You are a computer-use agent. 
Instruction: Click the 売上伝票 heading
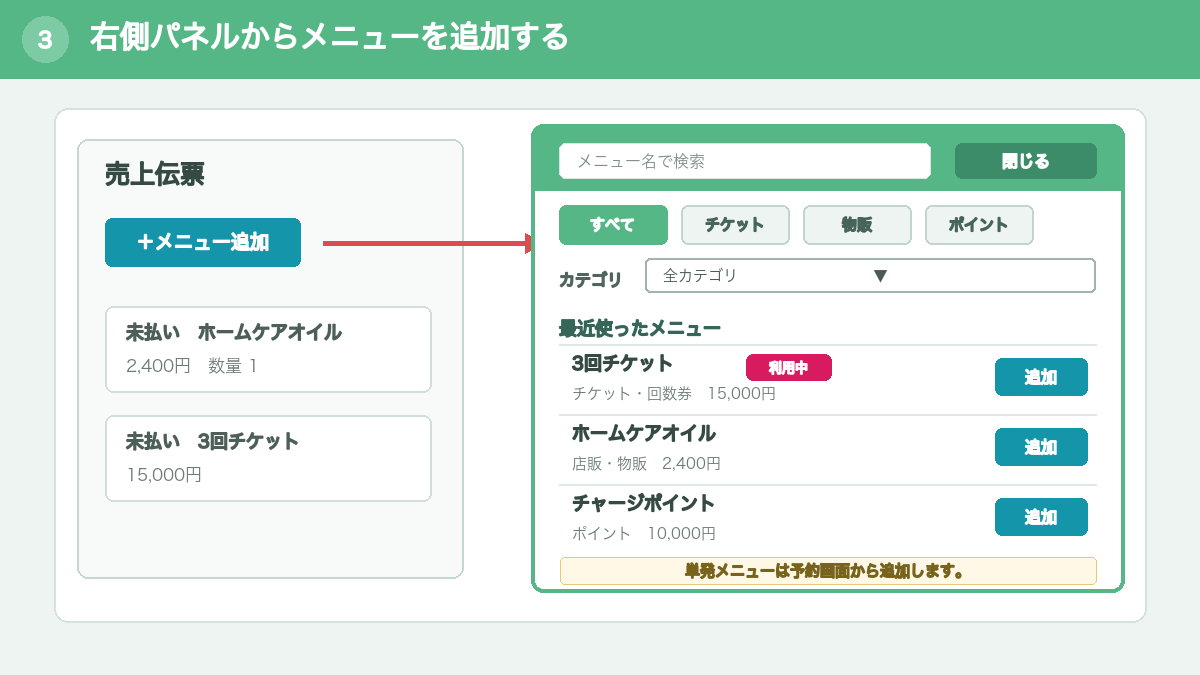coord(155,175)
